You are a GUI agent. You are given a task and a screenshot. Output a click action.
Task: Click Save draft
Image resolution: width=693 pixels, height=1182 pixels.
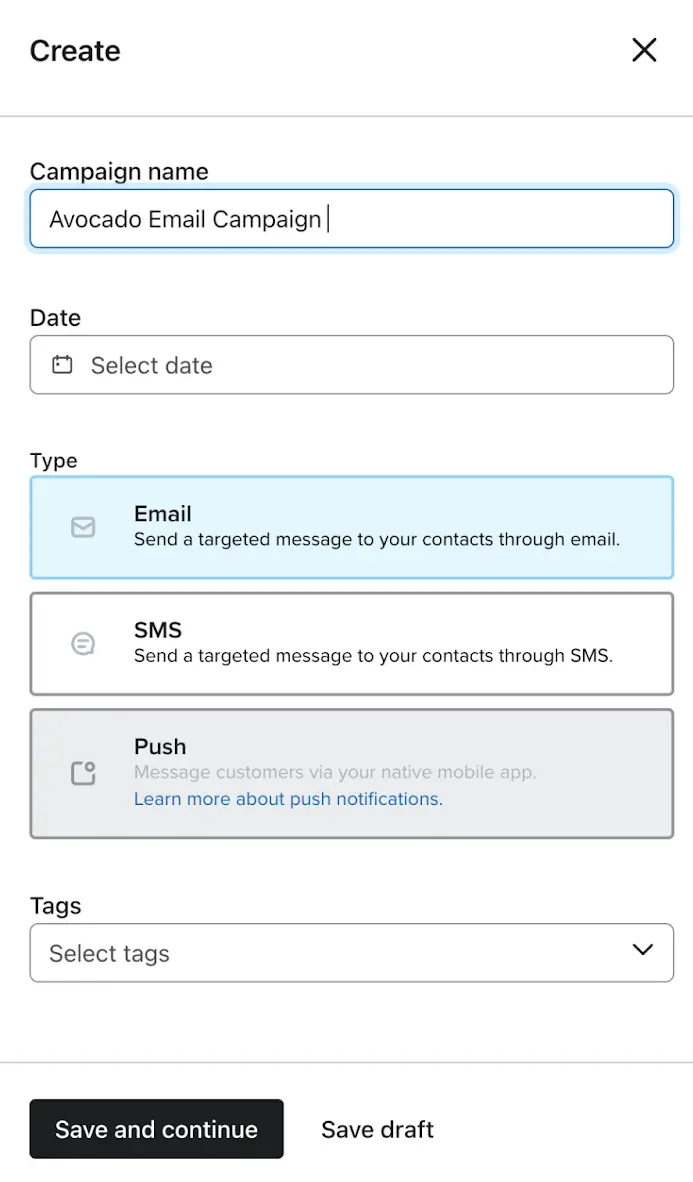tap(377, 1129)
